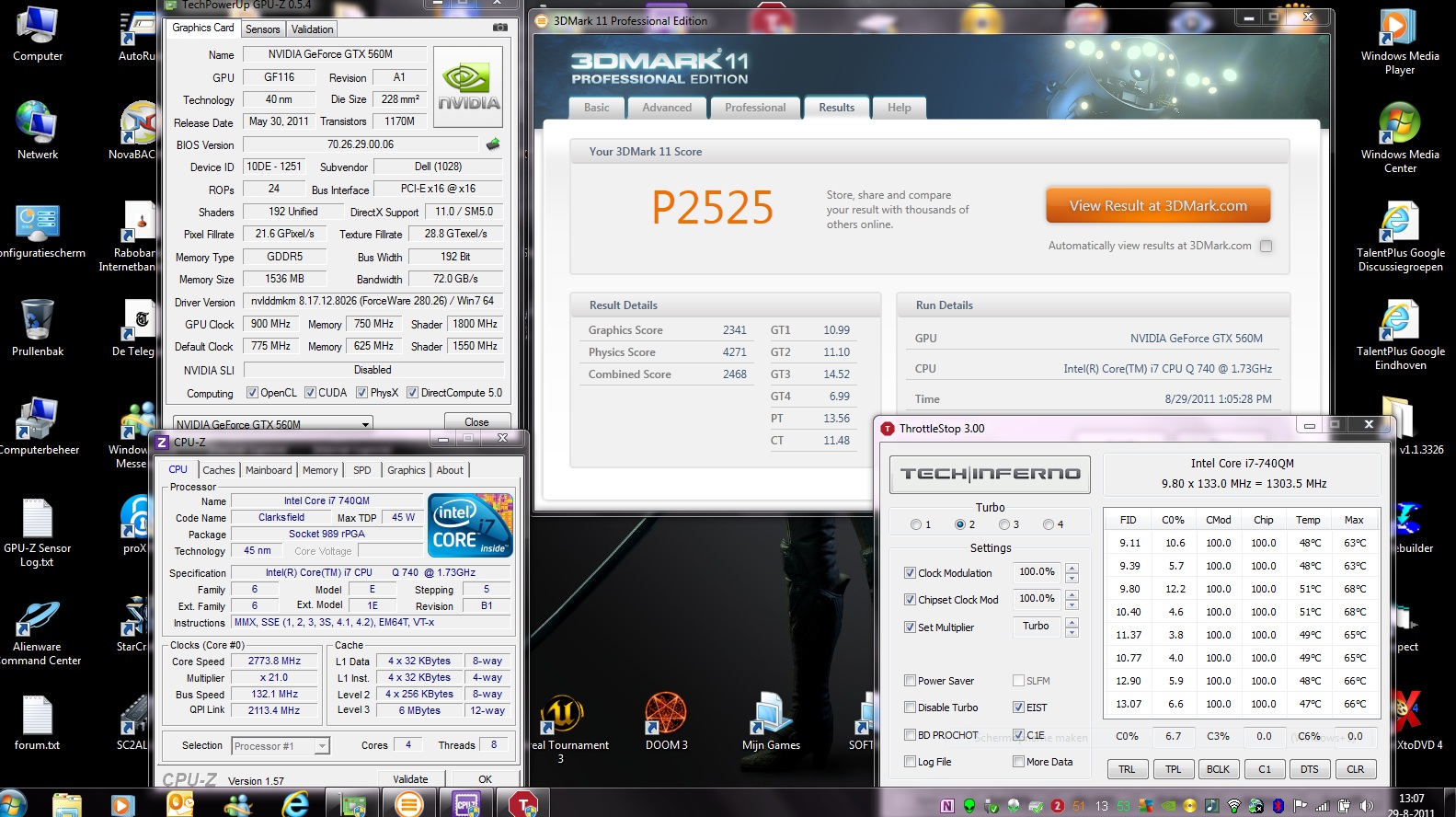
Task: Click the BIOS save chip icon in GPU-Z
Action: pos(493,144)
